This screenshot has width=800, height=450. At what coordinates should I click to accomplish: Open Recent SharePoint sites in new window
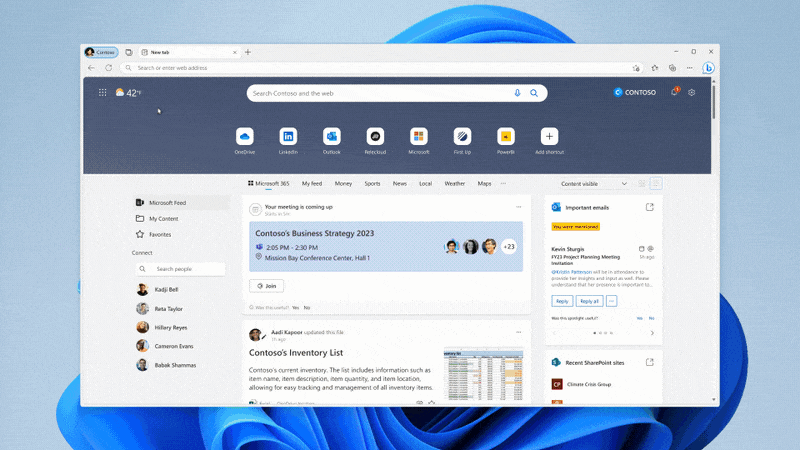coord(649,362)
